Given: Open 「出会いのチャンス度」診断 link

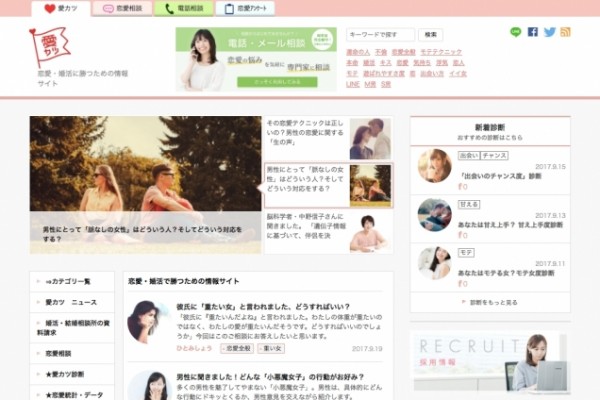Looking at the screenshot, I should 500,176.
